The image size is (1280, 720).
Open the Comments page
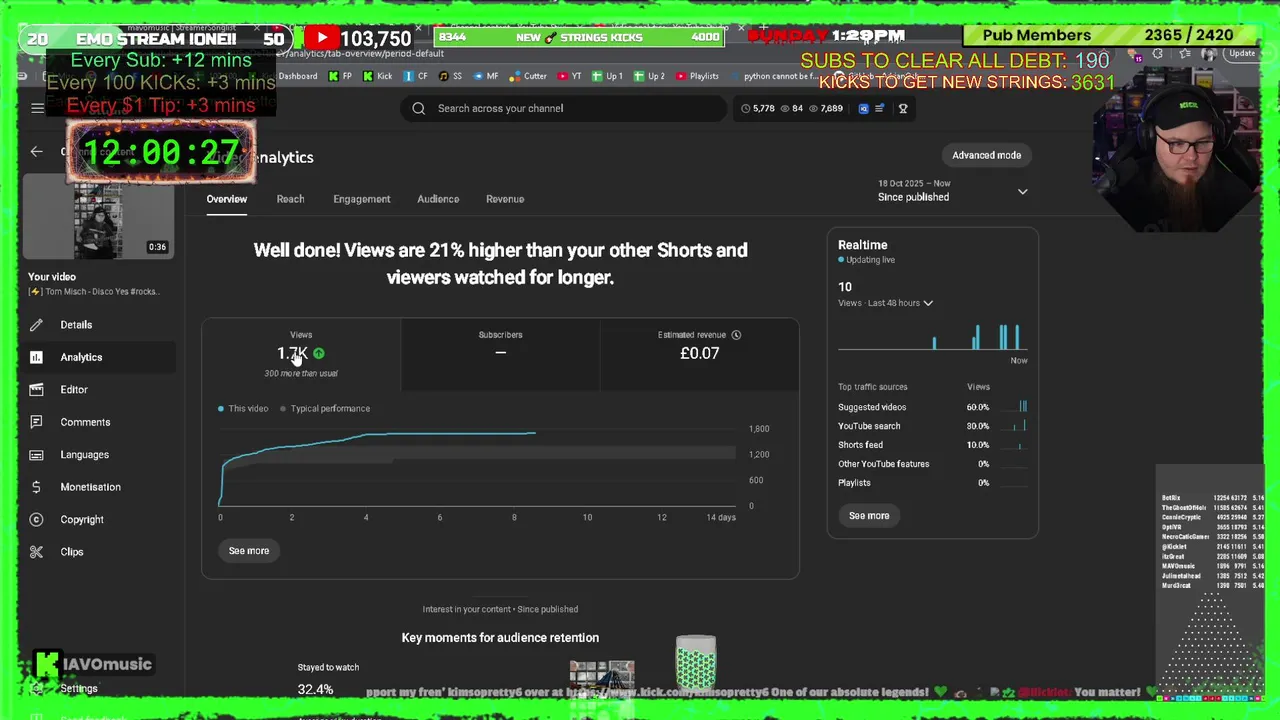[x=85, y=422]
